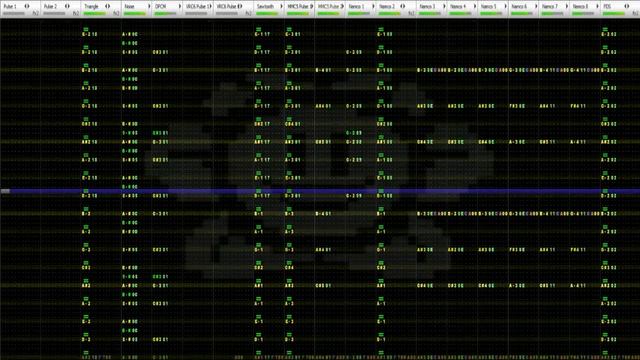The image size is (640, 360).
Task: Expand effect columns on Namco 6
Action: 536,6
